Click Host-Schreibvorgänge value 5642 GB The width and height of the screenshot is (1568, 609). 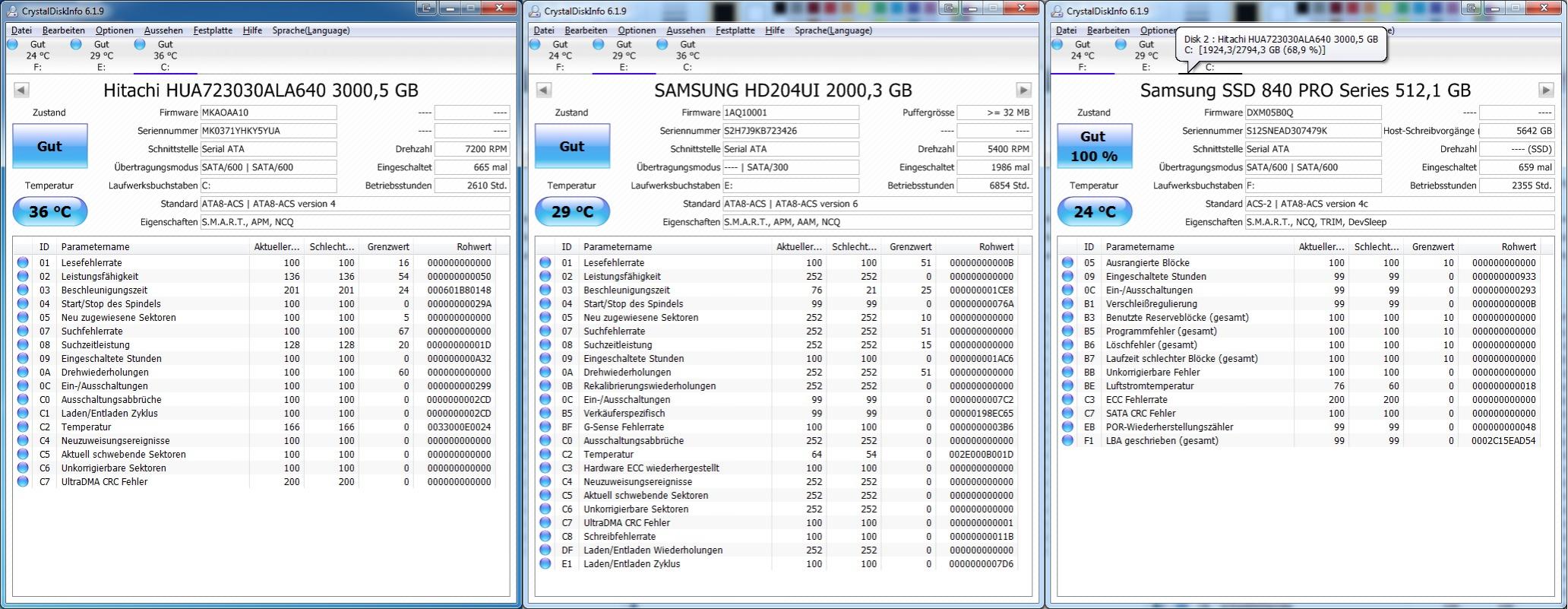[x=1517, y=131]
